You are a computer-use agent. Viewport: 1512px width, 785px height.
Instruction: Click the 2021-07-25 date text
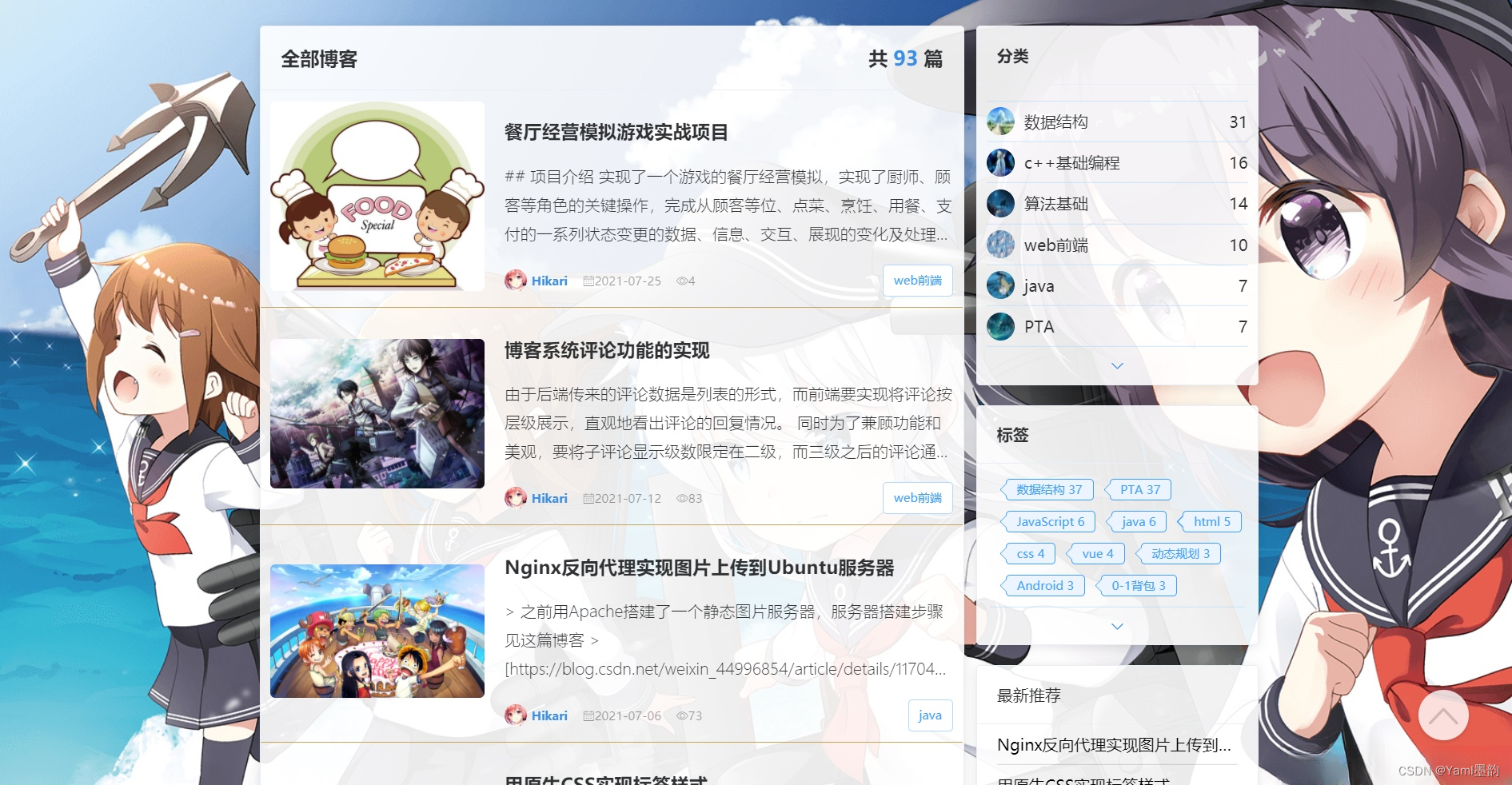point(628,281)
